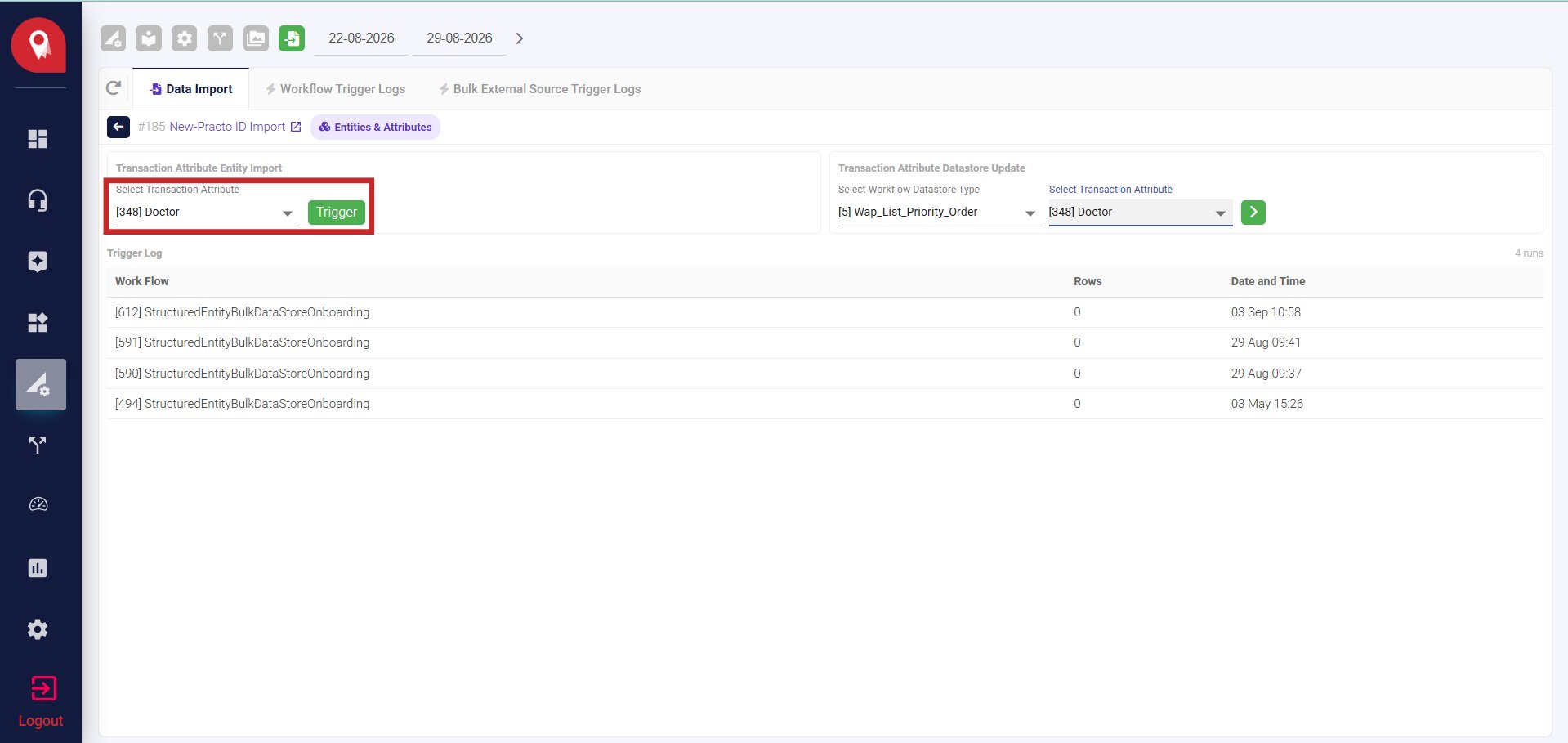Click the chevron next to the date range
The image size is (1568, 743).
(520, 38)
